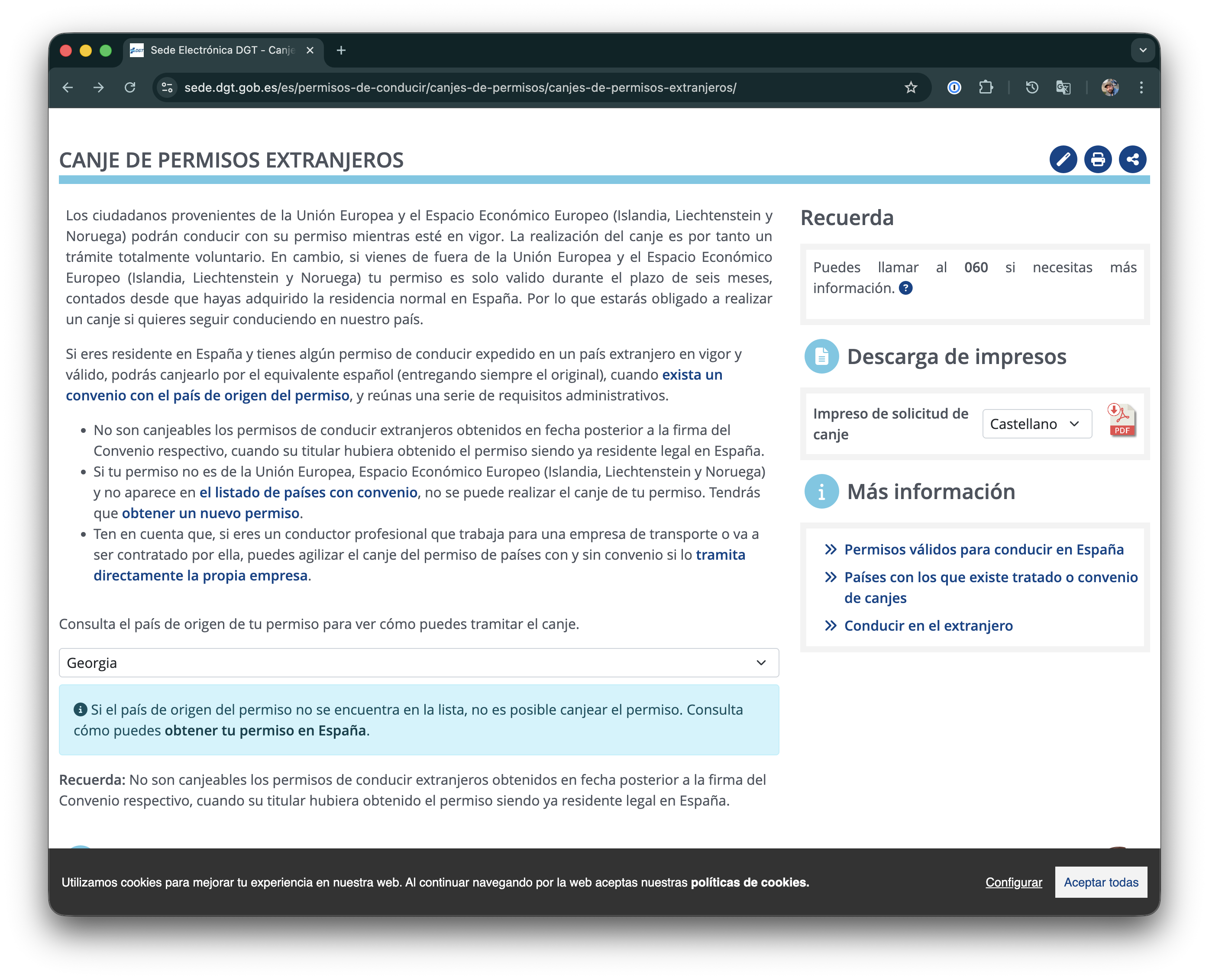The height and width of the screenshot is (980, 1209).
Task: Click the pencil edit icon button
Action: (x=1063, y=159)
